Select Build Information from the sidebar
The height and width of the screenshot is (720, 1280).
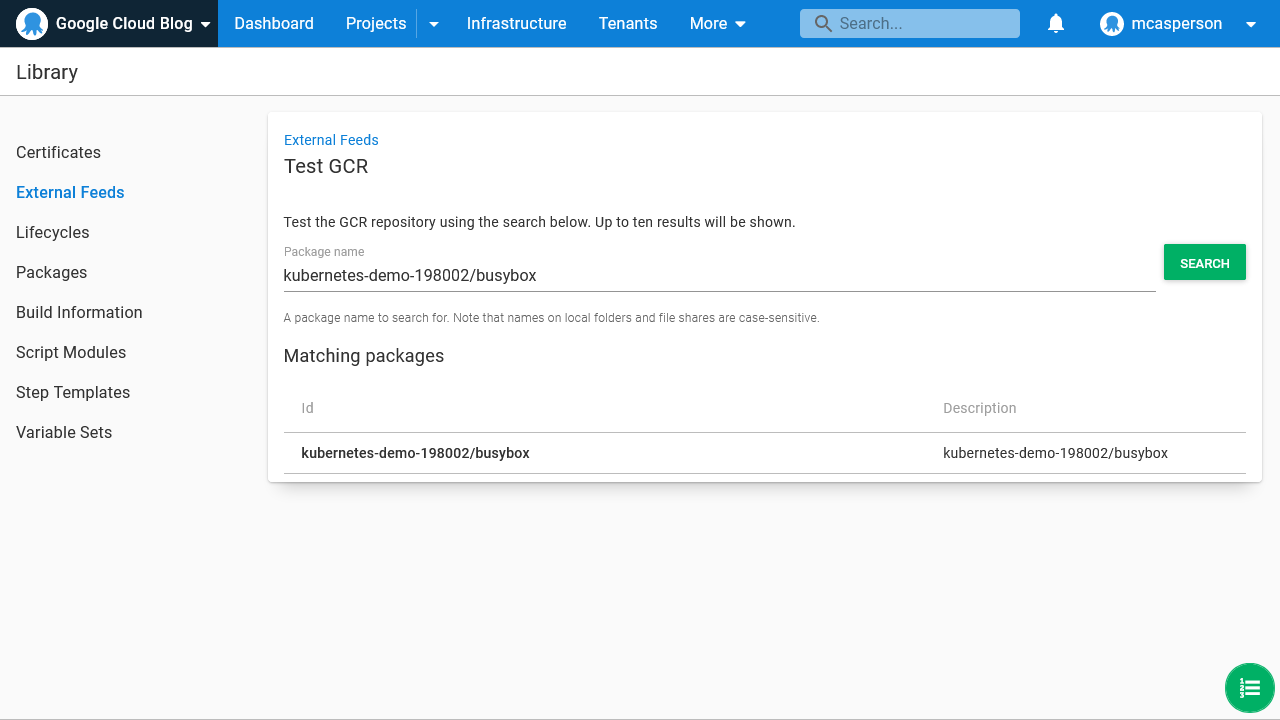pos(79,312)
